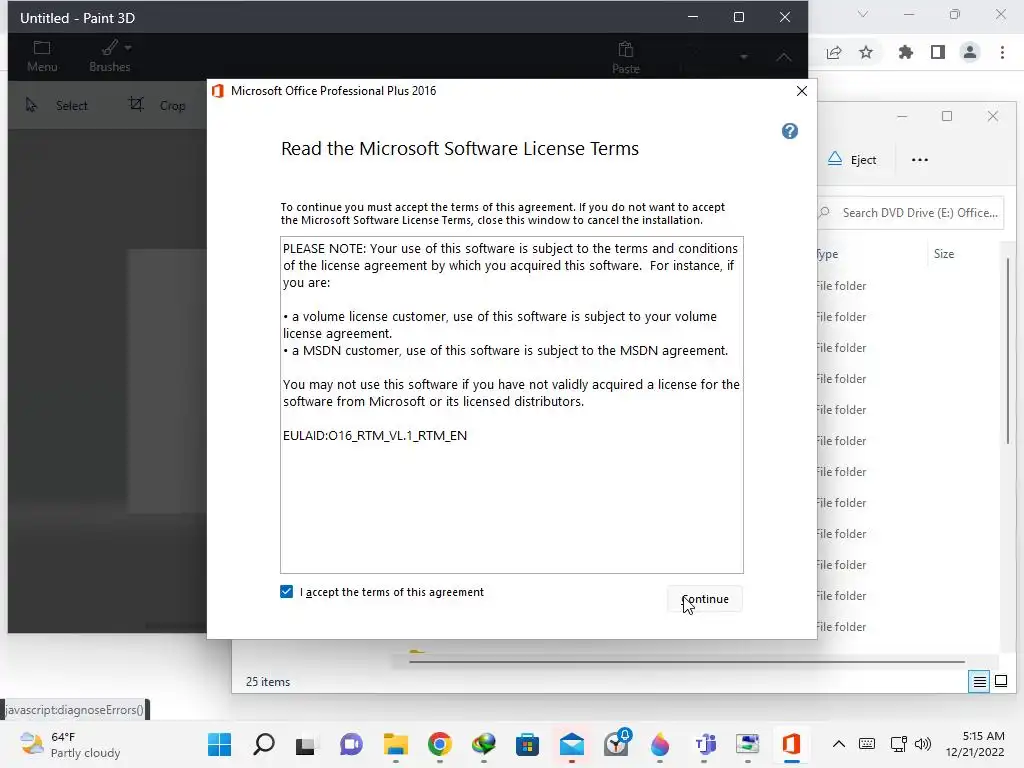1024x768 pixels.
Task: Open Brushes in Paint 3D
Action: tap(110, 56)
